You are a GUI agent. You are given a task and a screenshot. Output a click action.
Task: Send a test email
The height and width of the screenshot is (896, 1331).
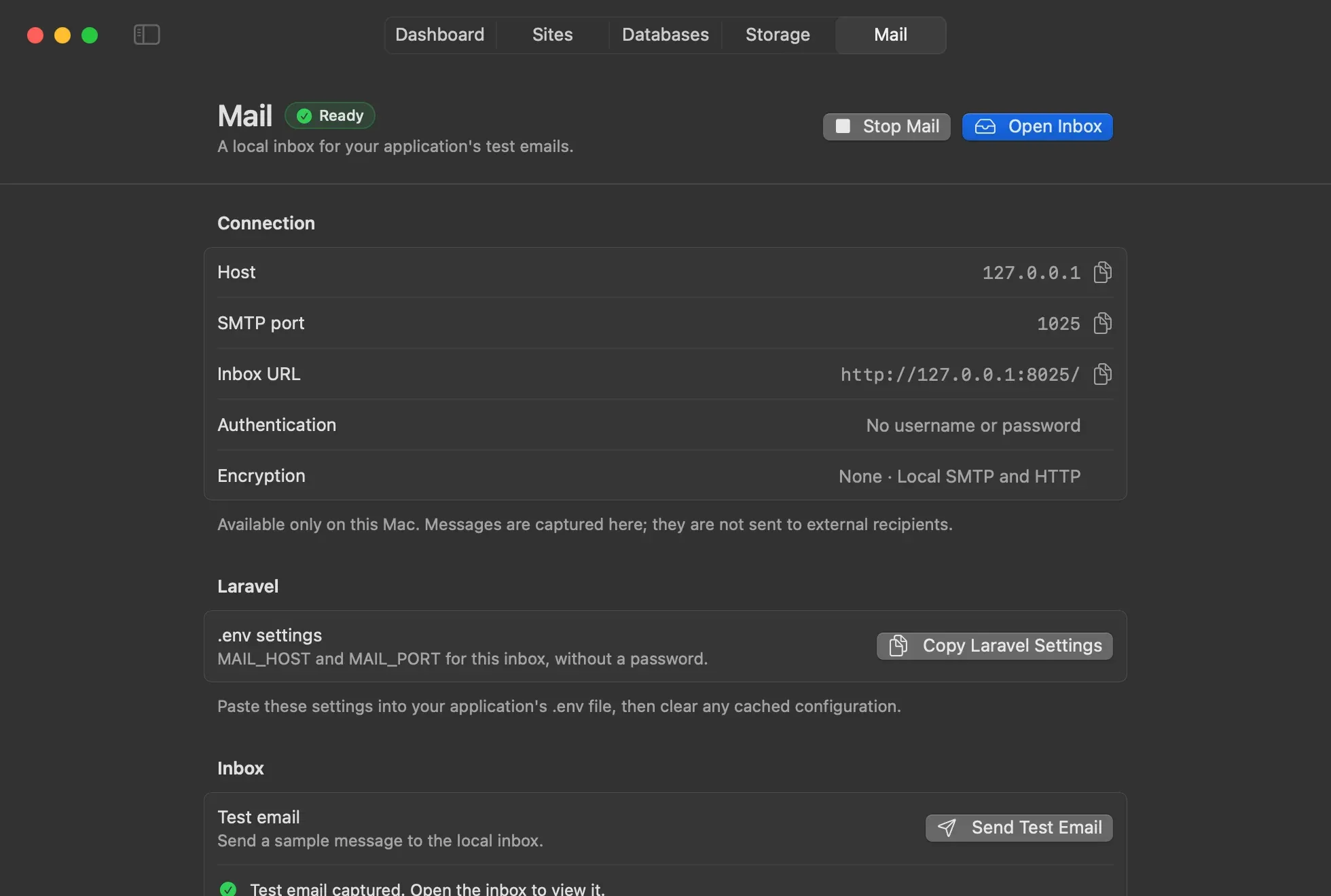pos(1019,827)
